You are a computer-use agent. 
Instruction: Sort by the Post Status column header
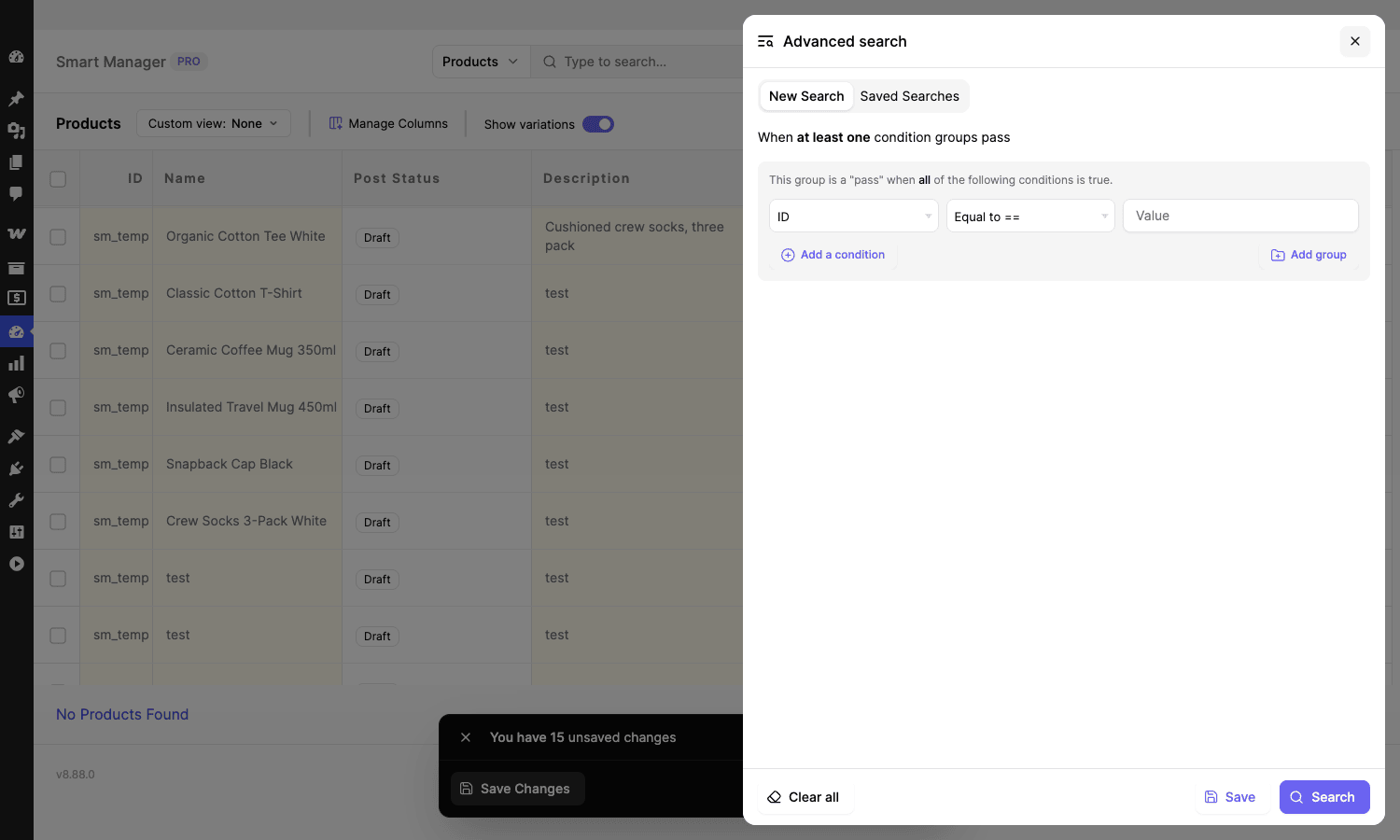[397, 178]
